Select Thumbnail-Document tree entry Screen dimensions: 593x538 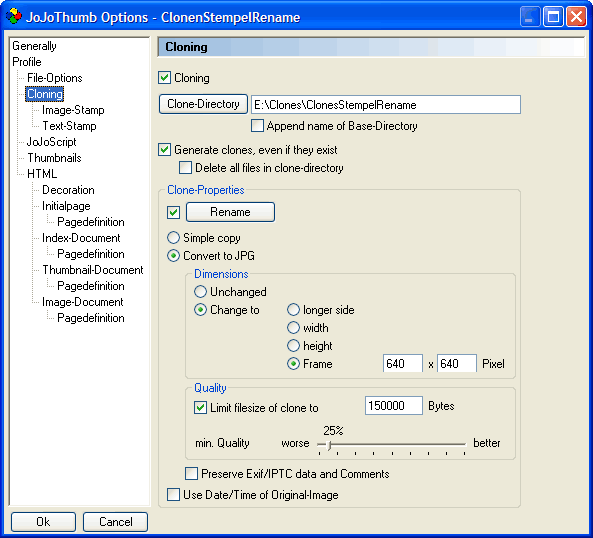pyautogui.click(x=93, y=270)
